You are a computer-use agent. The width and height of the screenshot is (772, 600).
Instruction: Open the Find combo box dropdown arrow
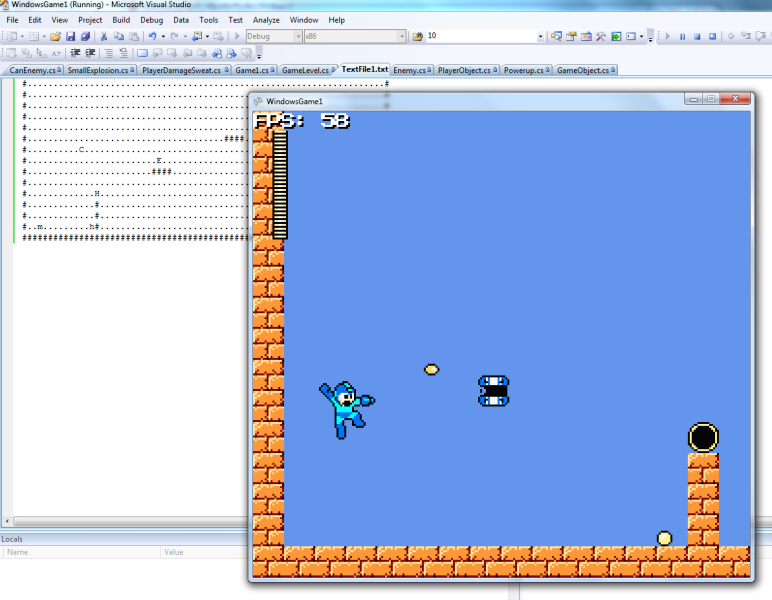[540, 36]
